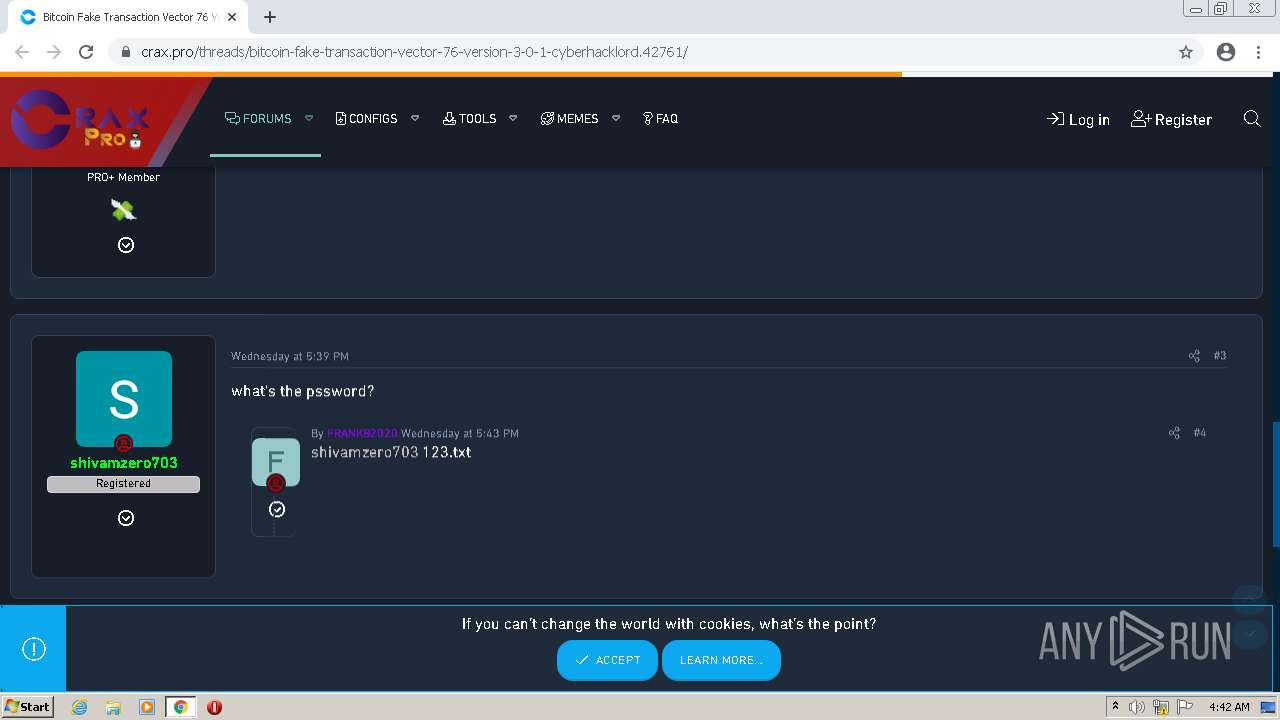Click the address bar URL
This screenshot has height=720, width=1280.
pos(414,52)
